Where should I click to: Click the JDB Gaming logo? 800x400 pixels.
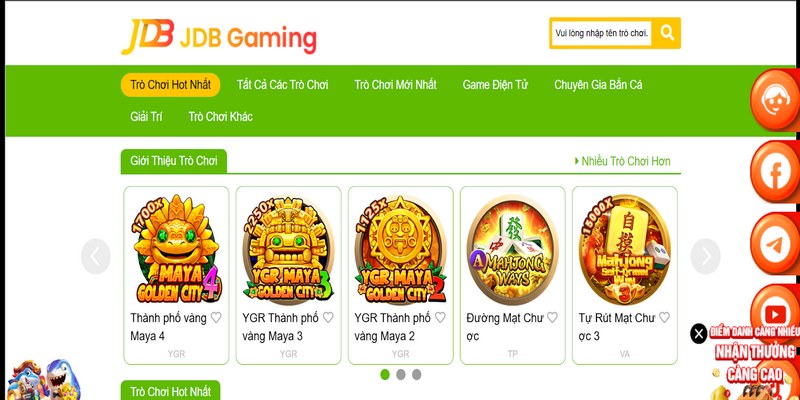click(x=219, y=37)
